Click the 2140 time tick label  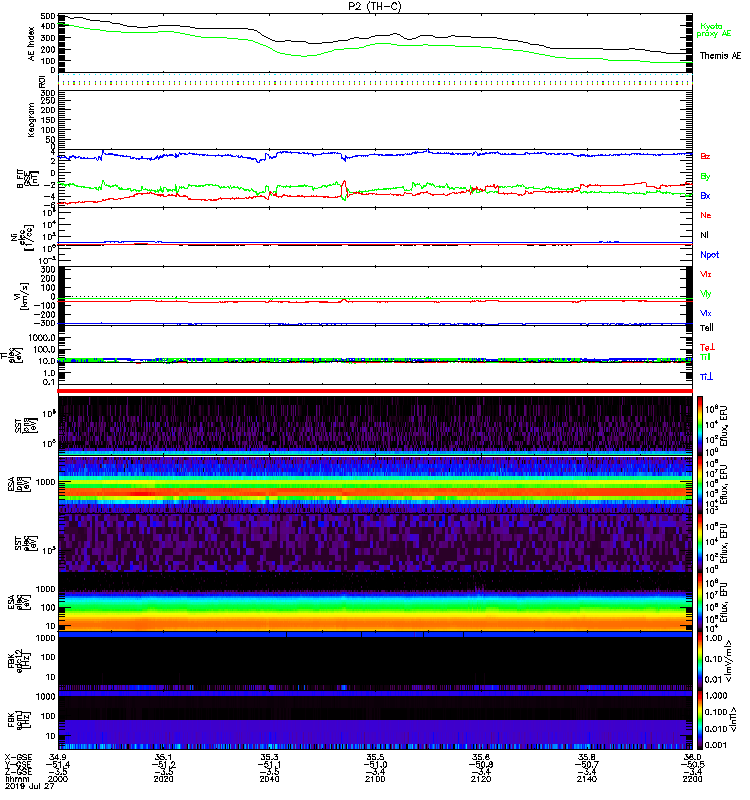[587, 779]
